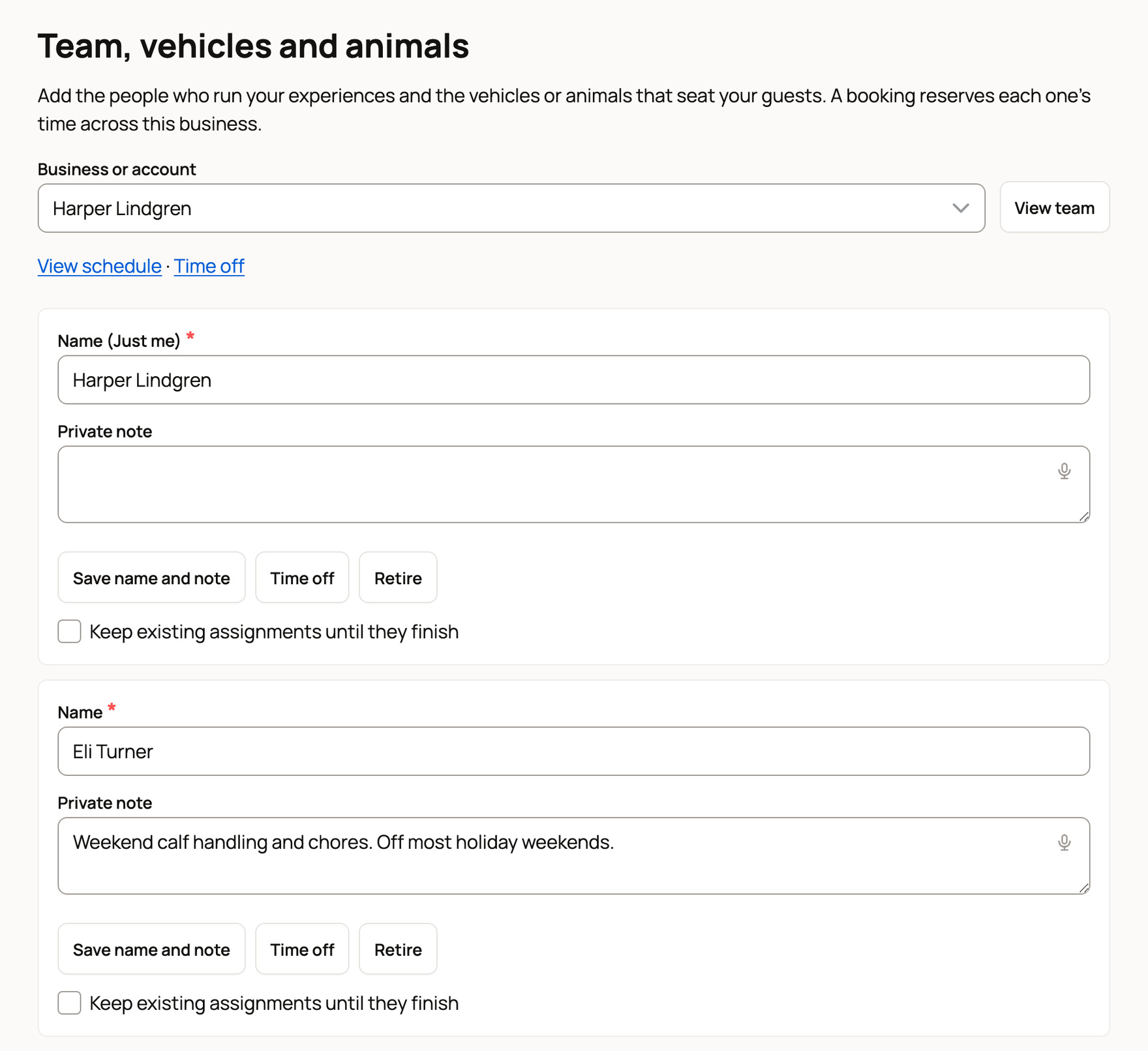Click the 'Business or account' label
The image size is (1148, 1051).
click(x=117, y=170)
